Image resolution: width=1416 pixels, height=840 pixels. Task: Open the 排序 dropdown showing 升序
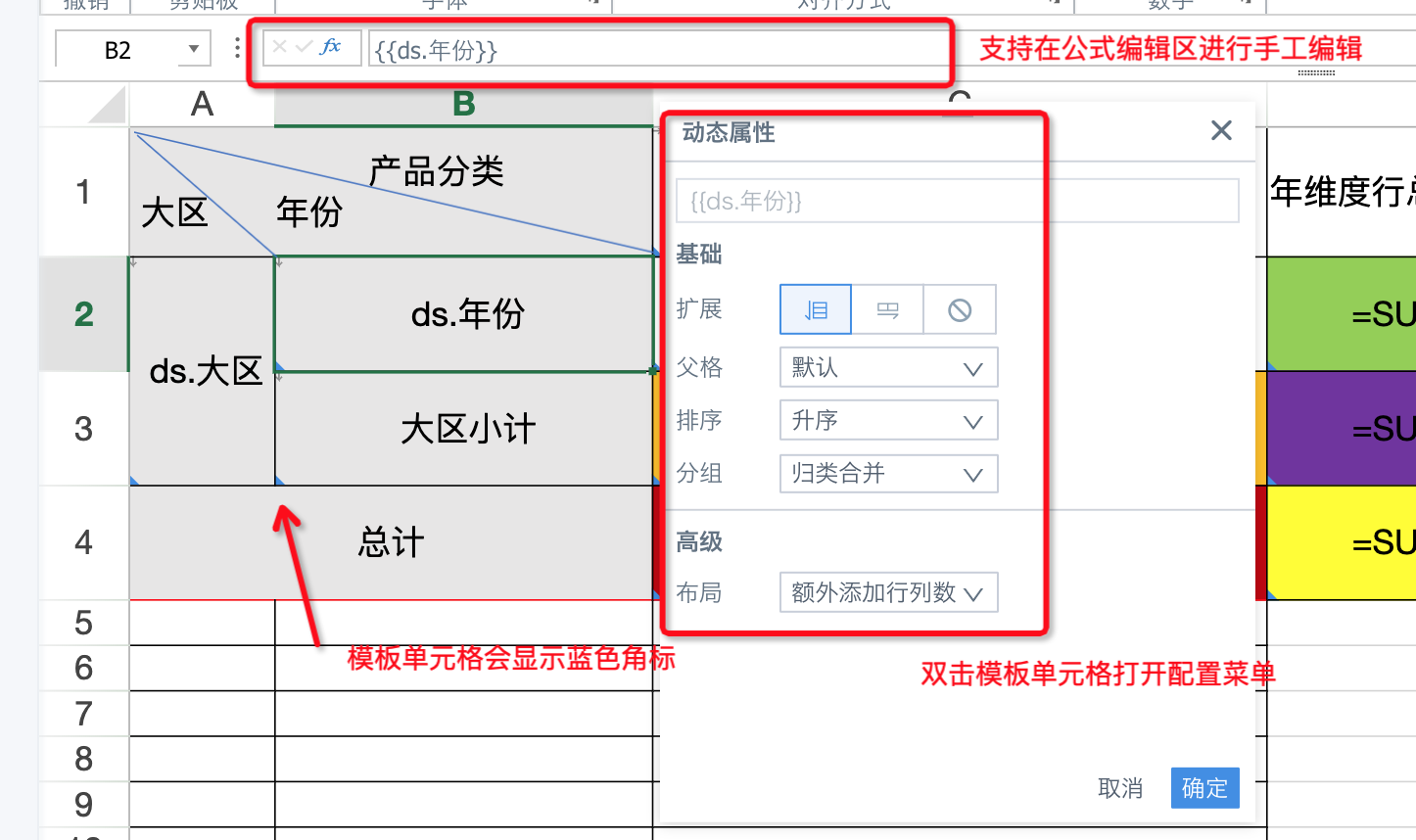click(888, 421)
